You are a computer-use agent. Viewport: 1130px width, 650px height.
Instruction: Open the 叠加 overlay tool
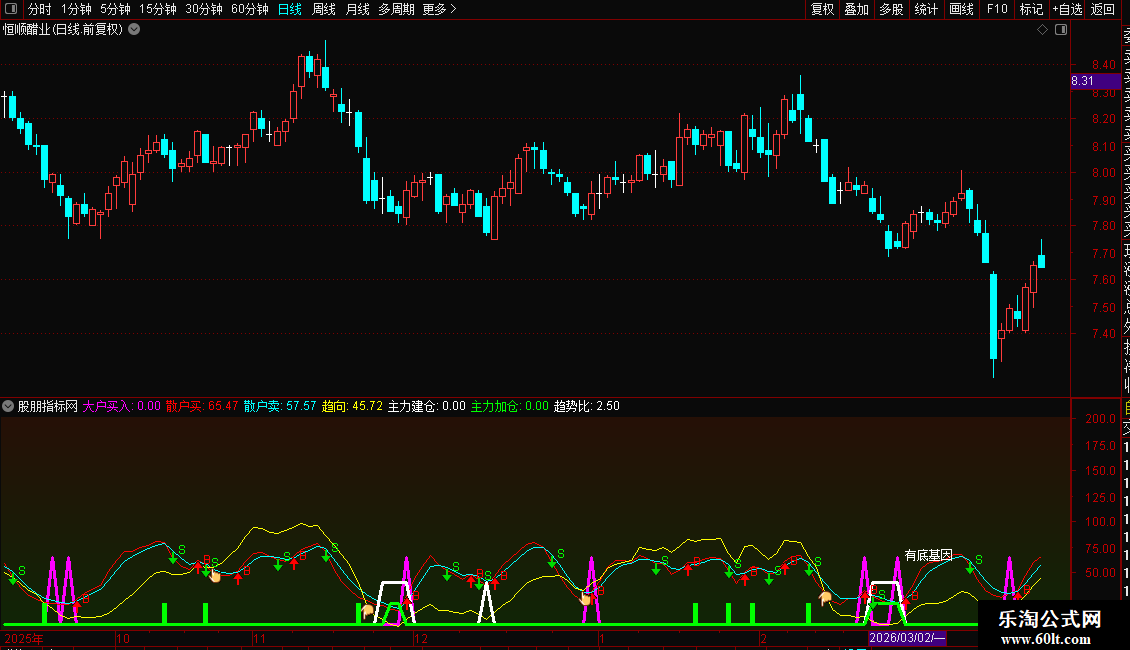coord(856,9)
